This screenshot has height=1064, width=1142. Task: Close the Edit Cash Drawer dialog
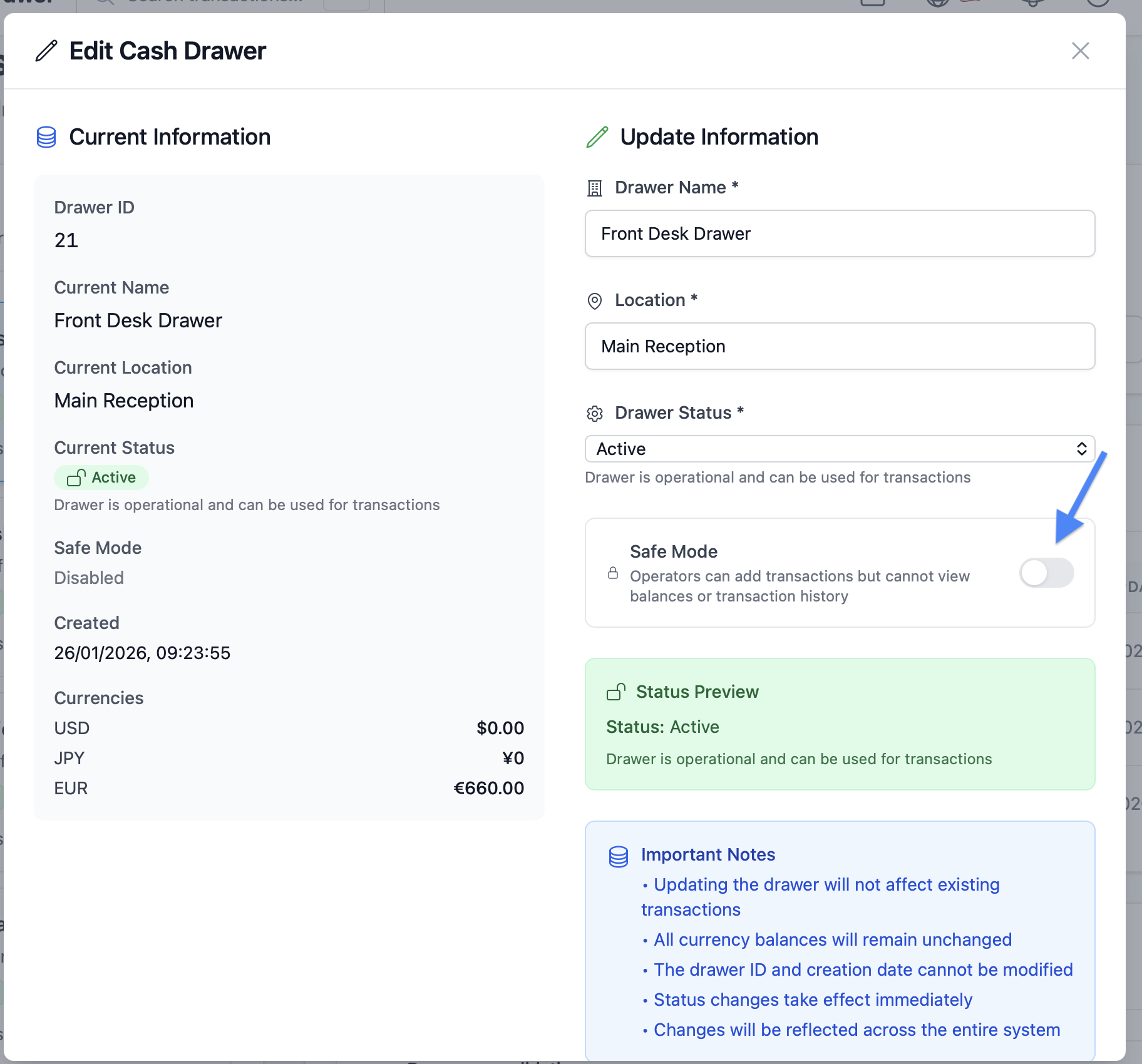coord(1080,51)
